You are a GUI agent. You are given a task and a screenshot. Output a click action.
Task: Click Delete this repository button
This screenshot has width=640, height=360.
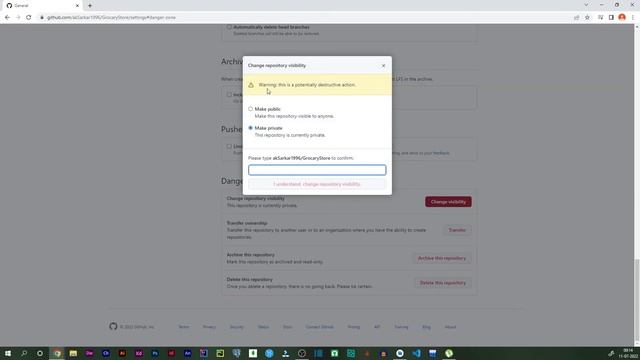coord(443,283)
